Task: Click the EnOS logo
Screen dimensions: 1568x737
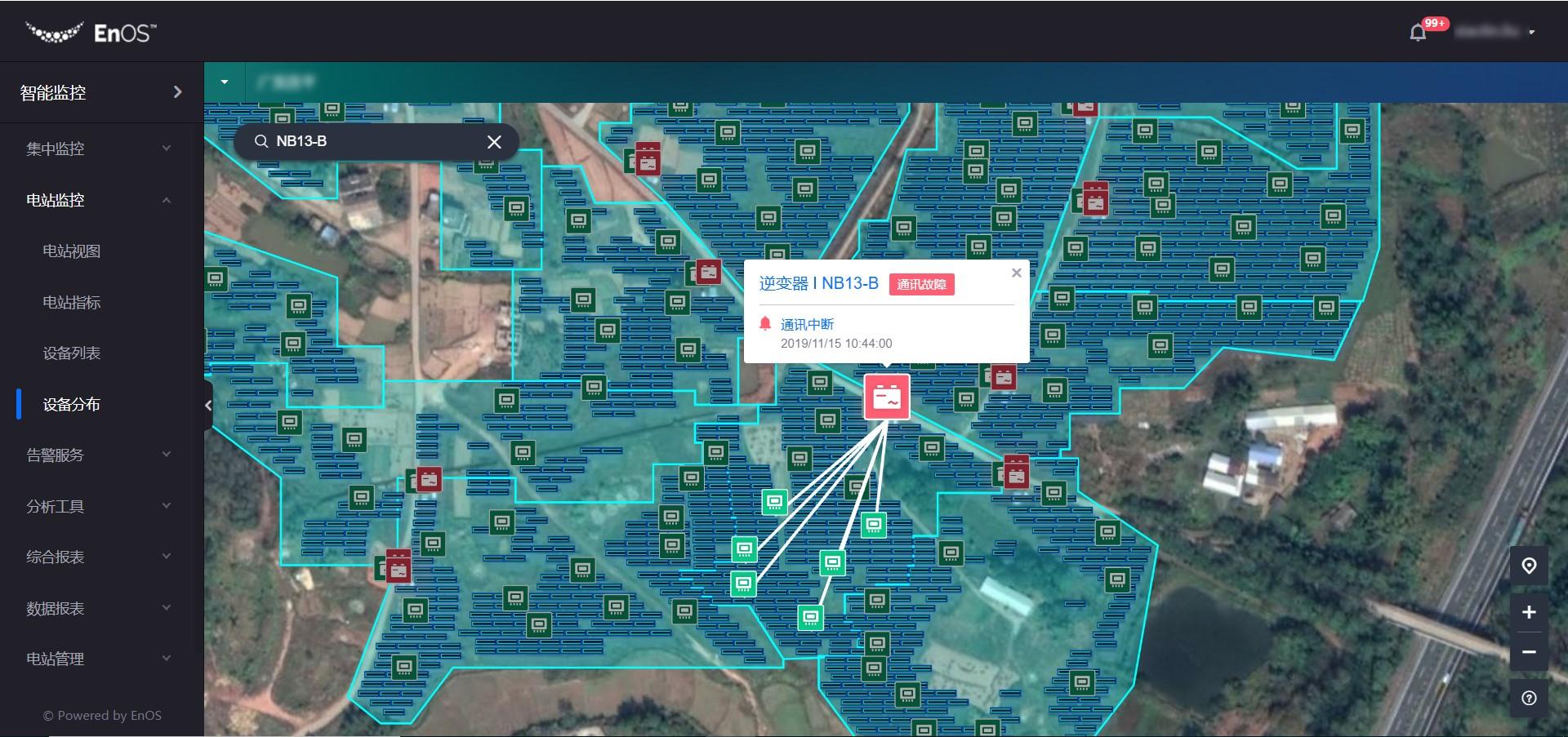Action: (90, 32)
